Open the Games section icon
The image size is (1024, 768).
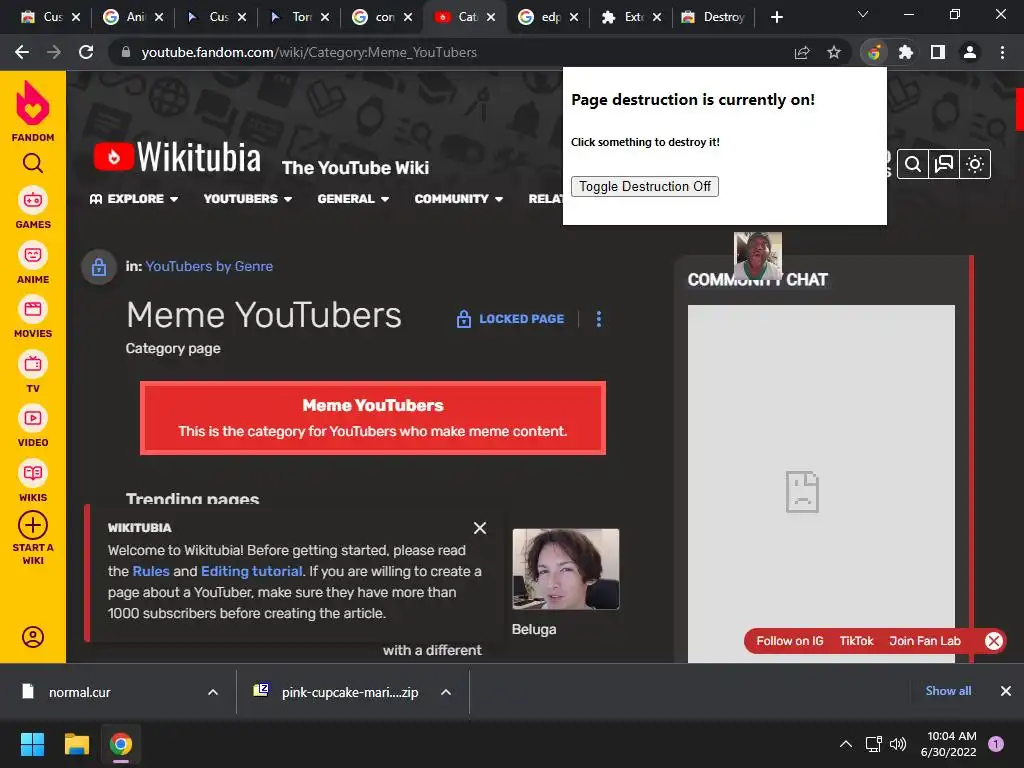[x=33, y=200]
